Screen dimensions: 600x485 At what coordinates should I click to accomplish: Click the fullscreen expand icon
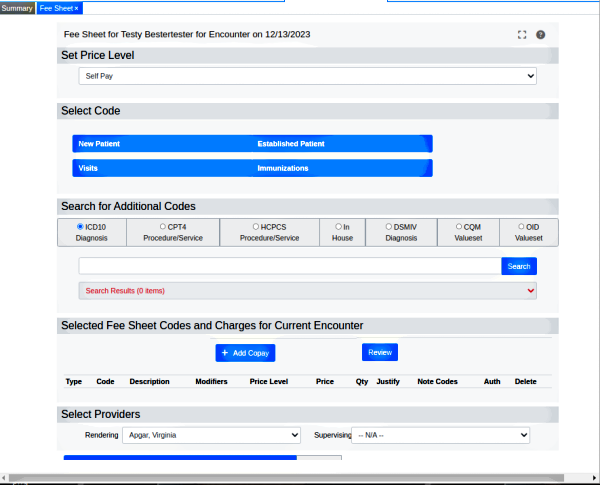[522, 35]
